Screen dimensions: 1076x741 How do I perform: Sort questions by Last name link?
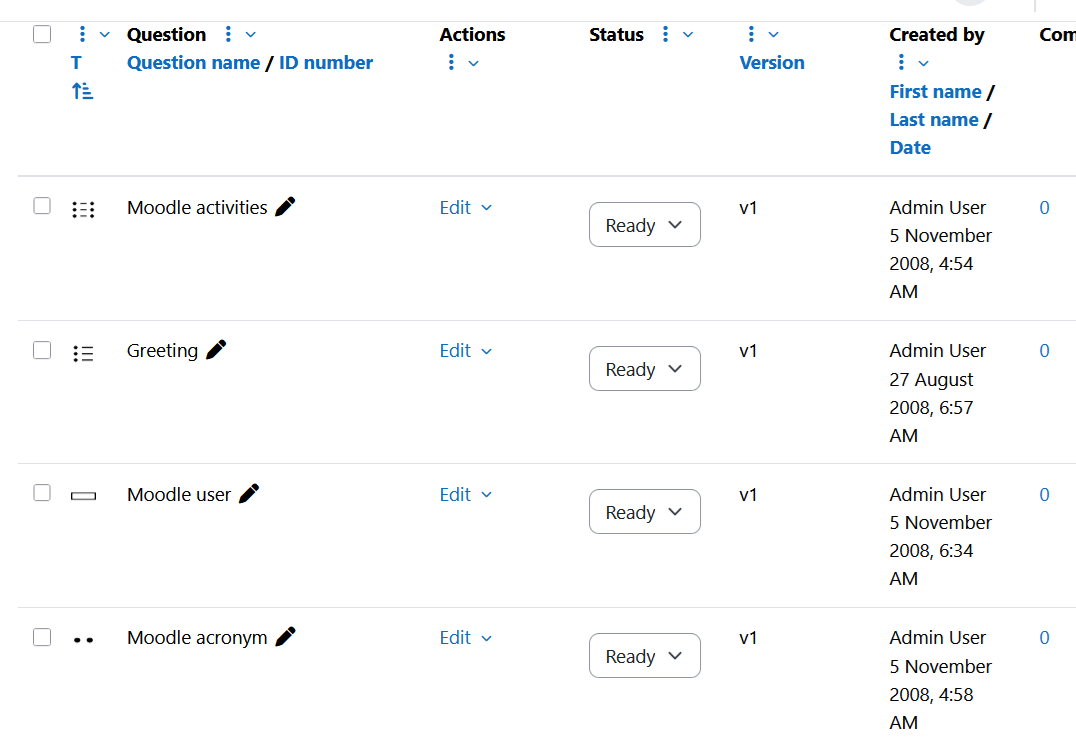pyautogui.click(x=933, y=119)
